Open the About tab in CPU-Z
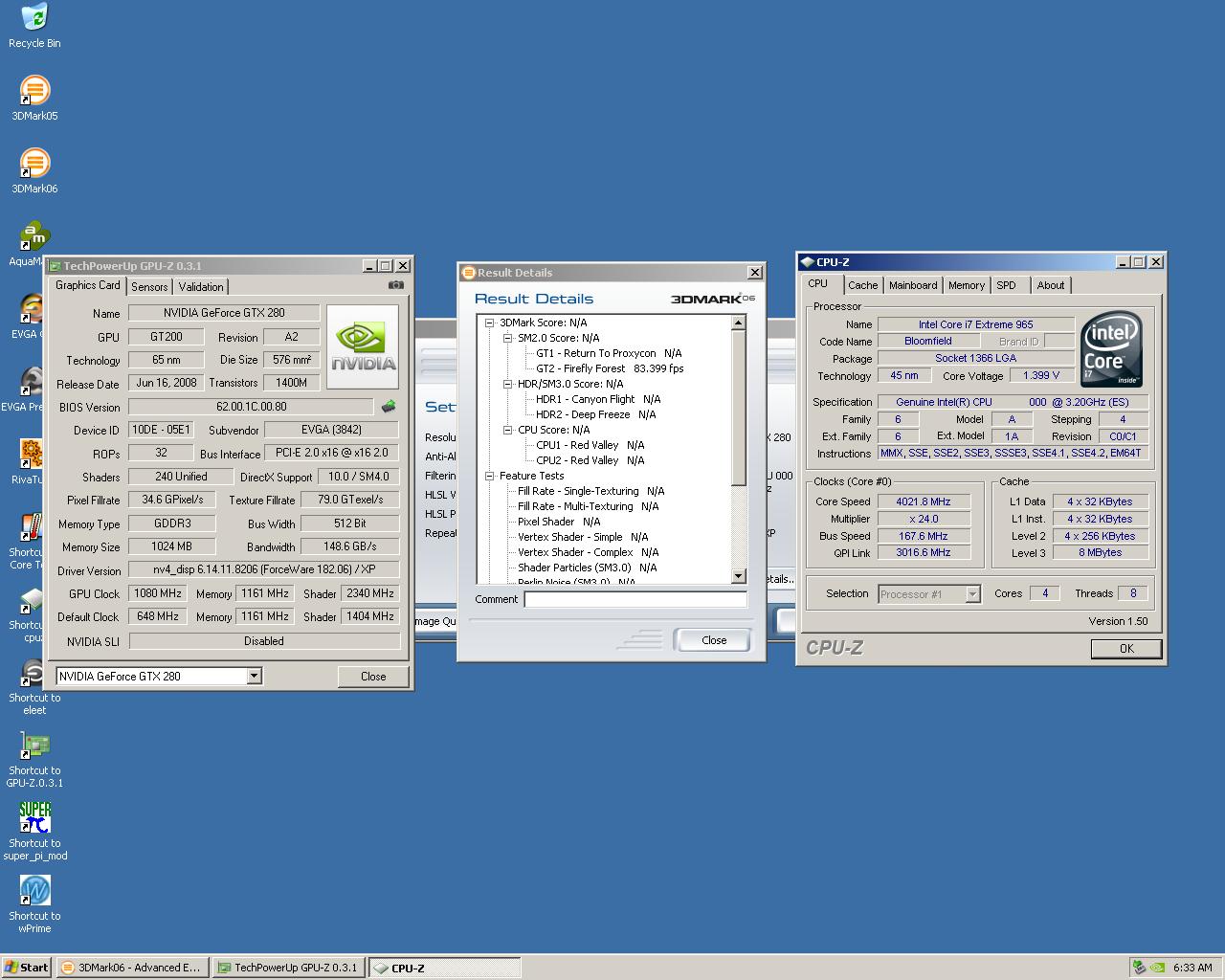Viewport: 1225px width, 980px height. coord(1051,285)
